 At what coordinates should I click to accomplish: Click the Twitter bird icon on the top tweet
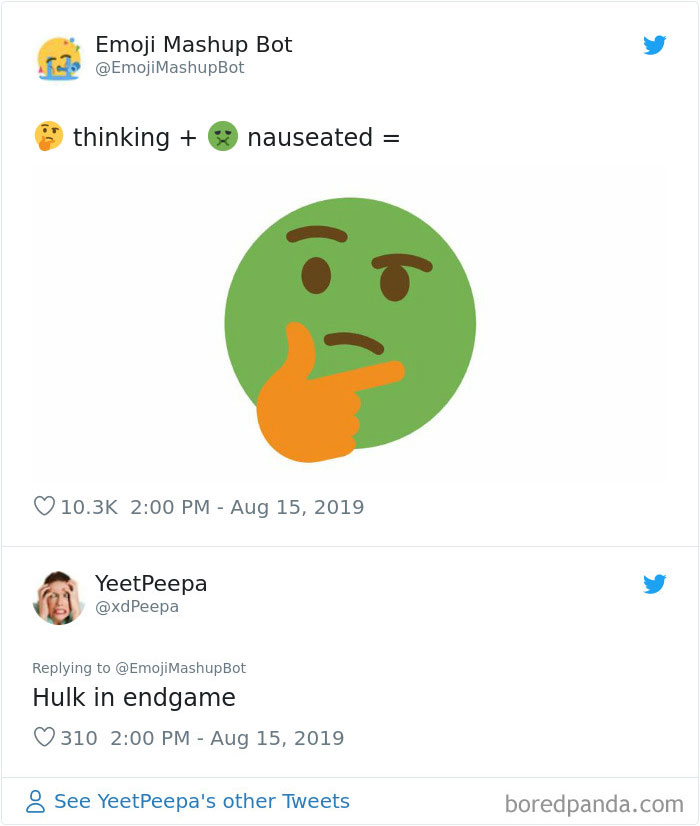655,45
